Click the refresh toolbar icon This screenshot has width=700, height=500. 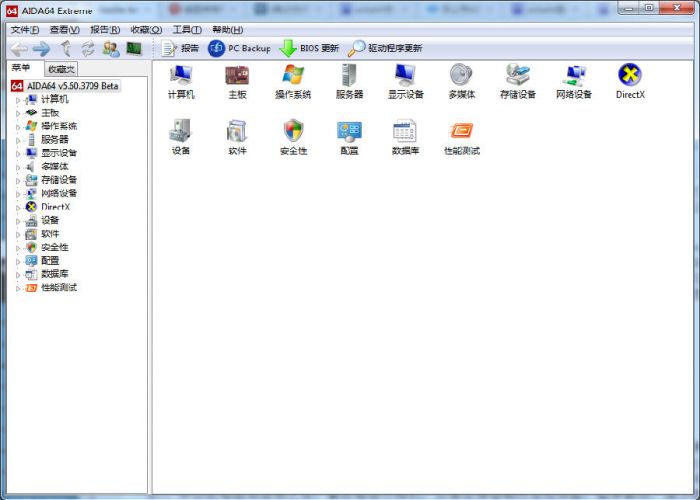[x=88, y=48]
